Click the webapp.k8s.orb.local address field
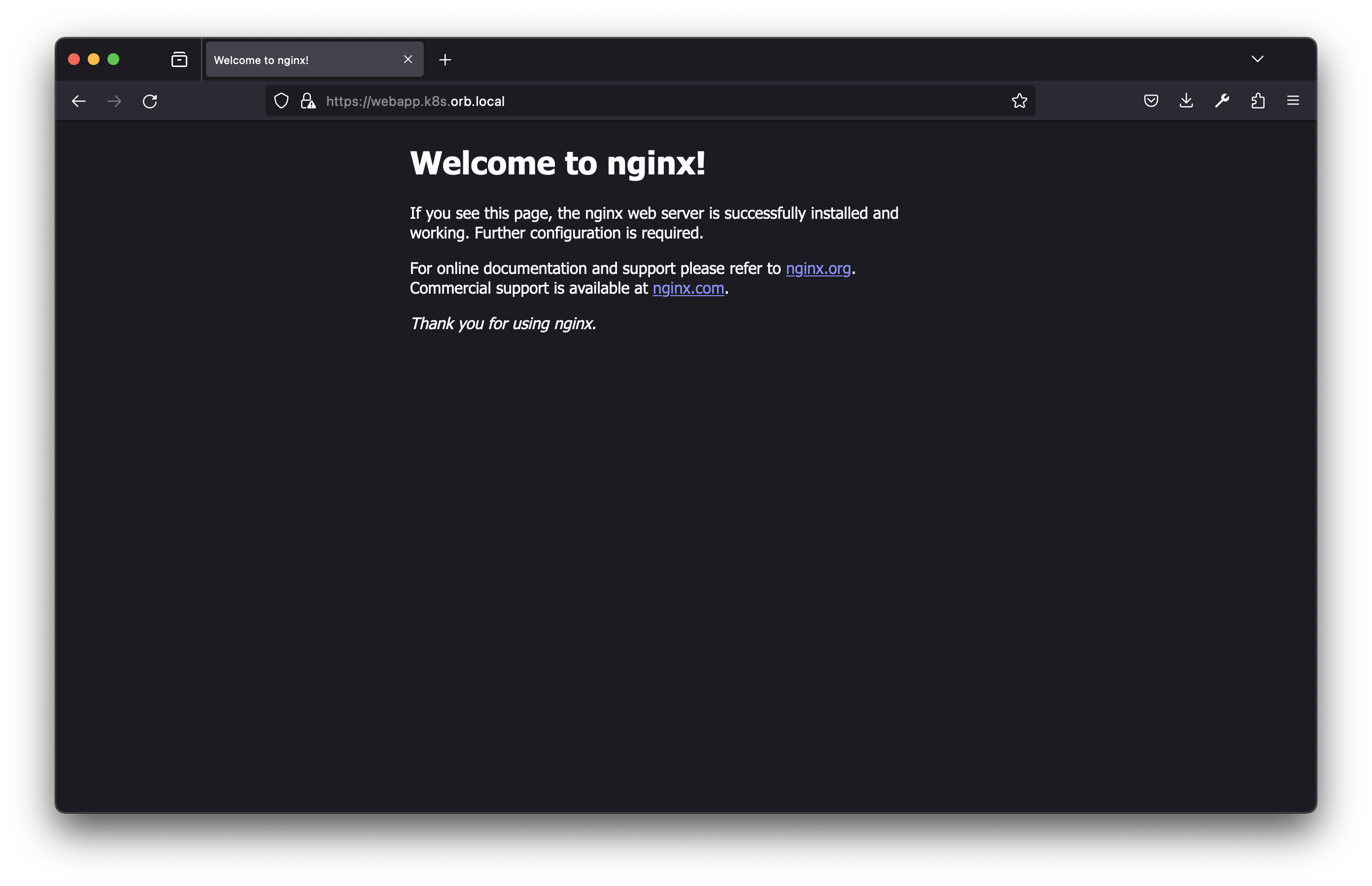This screenshot has width=1372, height=886. coord(633,101)
